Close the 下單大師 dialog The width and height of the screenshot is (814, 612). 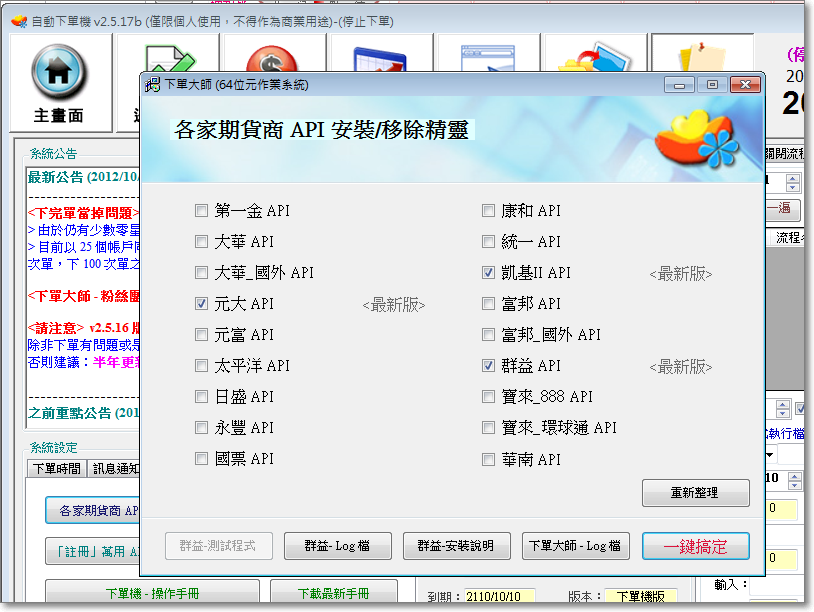coord(745,85)
